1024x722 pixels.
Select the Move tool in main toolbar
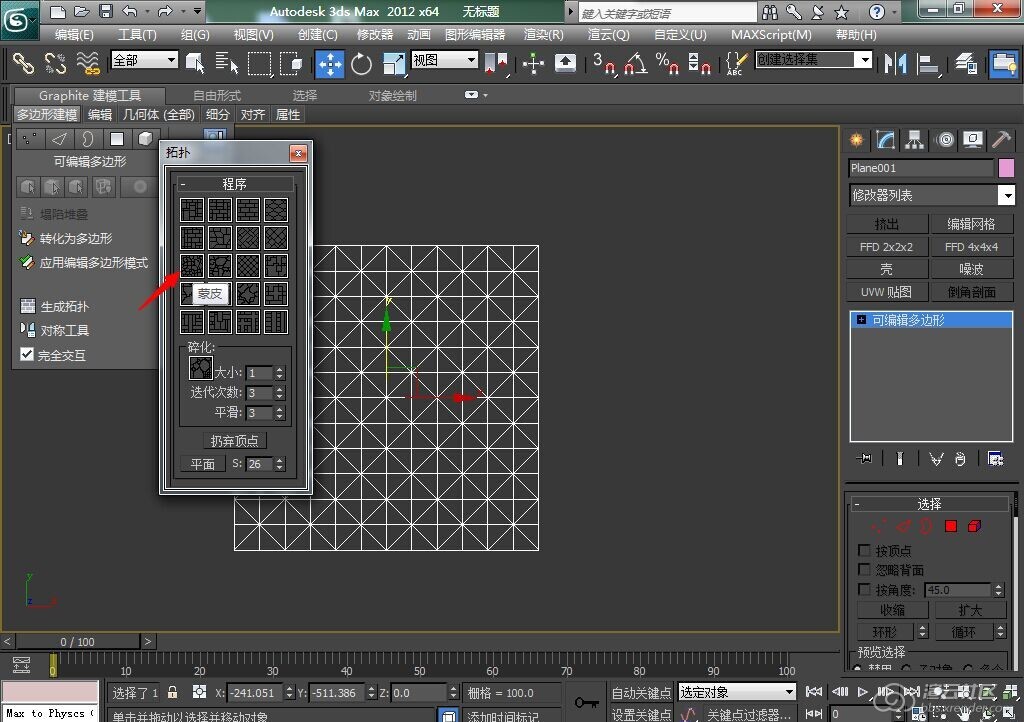point(329,64)
